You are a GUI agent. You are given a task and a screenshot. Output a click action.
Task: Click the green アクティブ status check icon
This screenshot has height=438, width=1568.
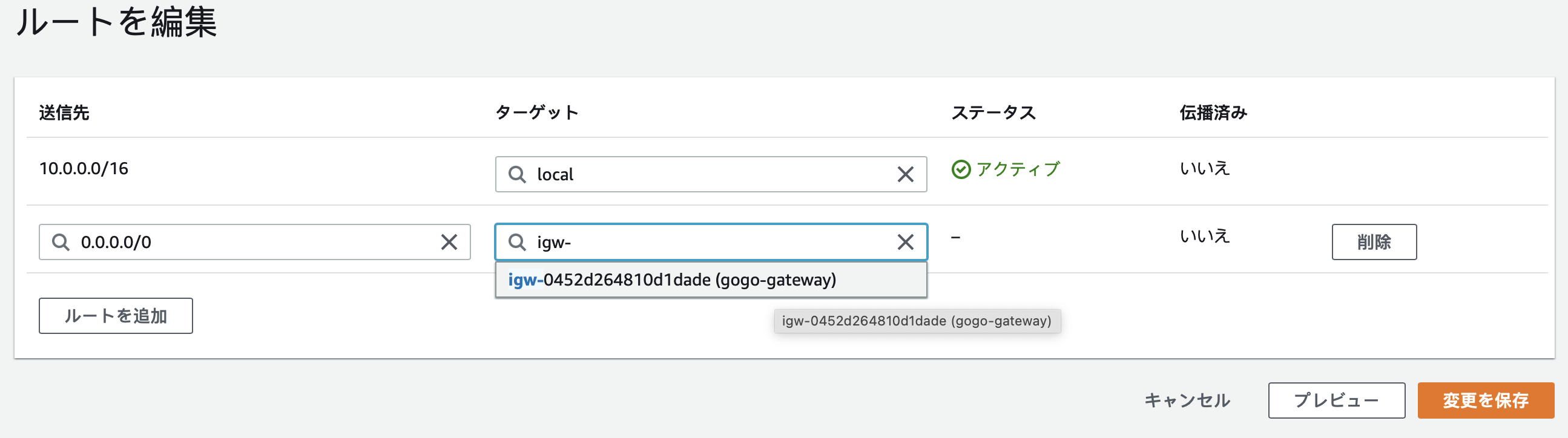(x=961, y=169)
